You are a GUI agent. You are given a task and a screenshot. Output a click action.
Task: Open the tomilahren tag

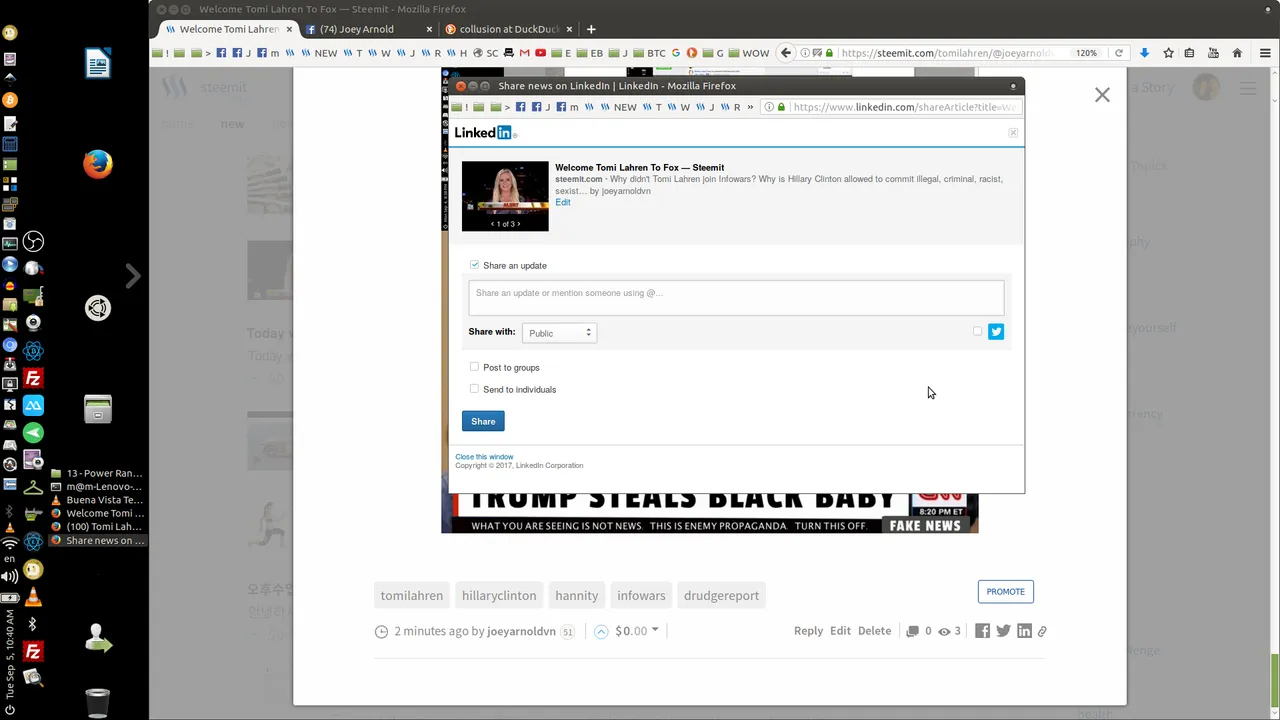411,595
